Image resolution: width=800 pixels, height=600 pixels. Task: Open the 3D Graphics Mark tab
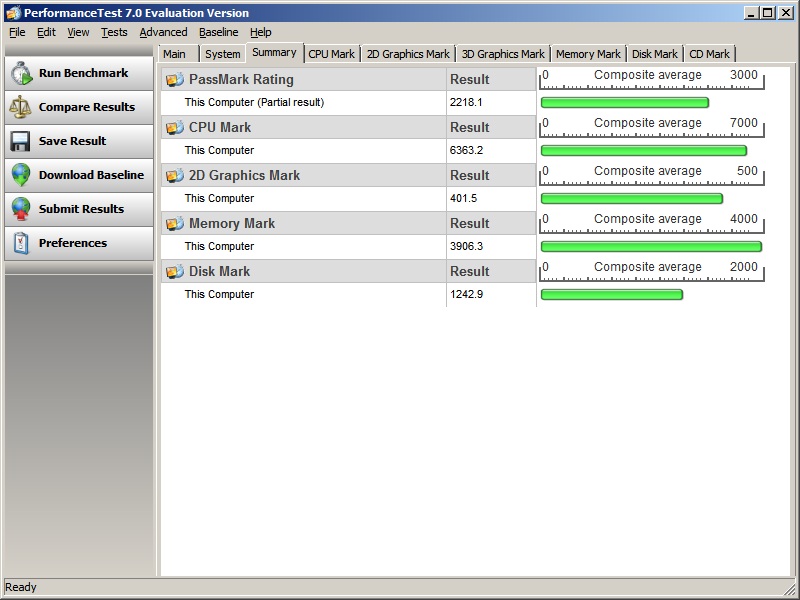(503, 54)
